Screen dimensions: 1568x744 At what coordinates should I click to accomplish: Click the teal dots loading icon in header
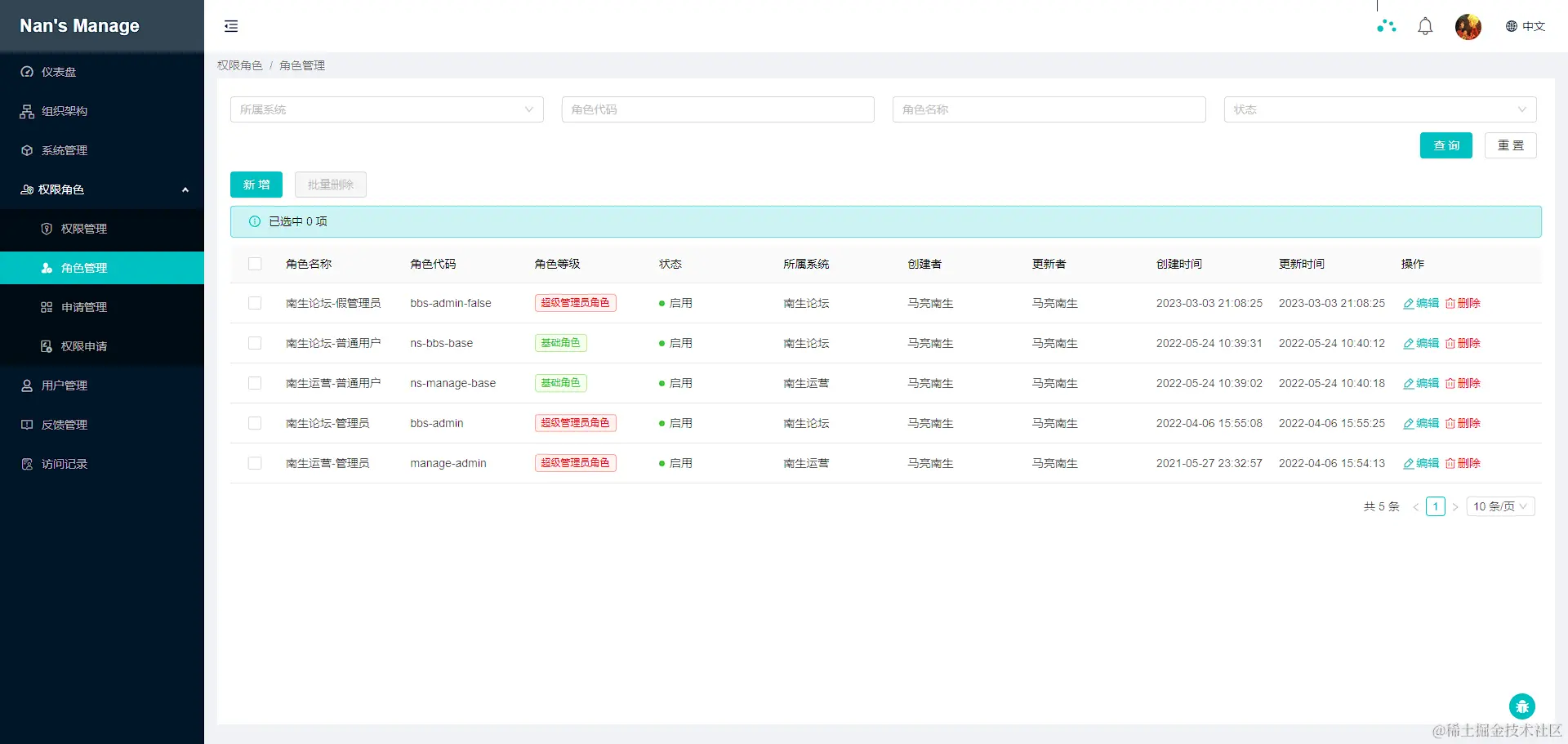(x=1386, y=26)
